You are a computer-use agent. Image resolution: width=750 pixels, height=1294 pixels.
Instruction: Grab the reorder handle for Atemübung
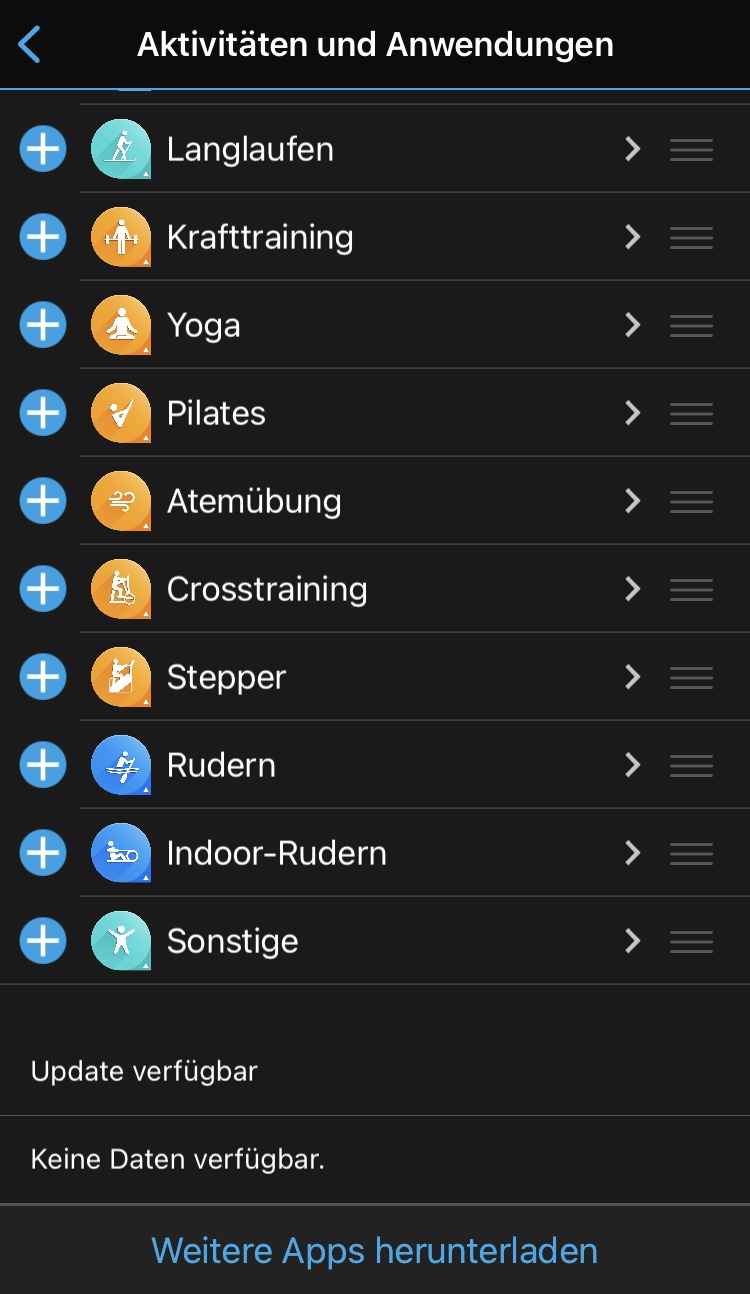coord(691,501)
